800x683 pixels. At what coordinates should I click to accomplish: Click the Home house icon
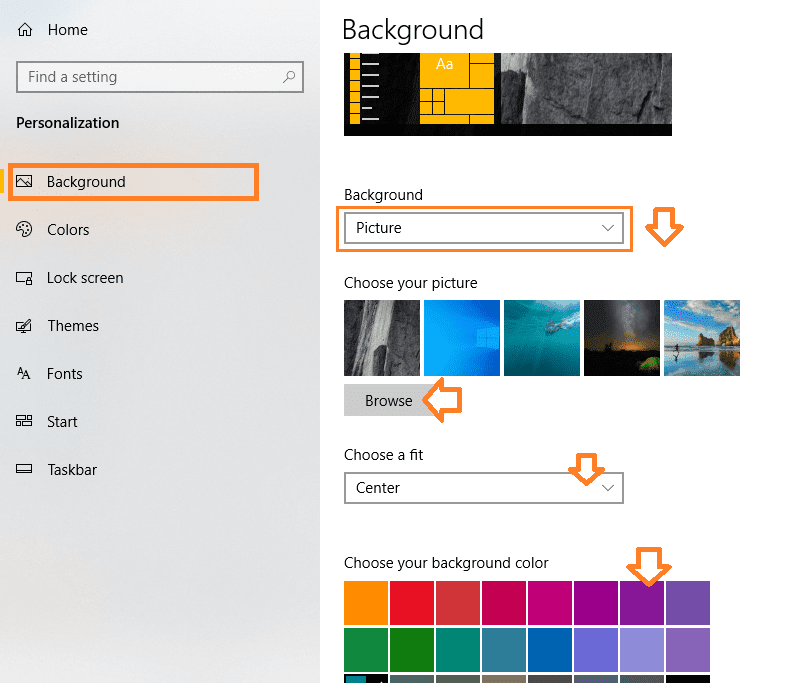point(24,30)
